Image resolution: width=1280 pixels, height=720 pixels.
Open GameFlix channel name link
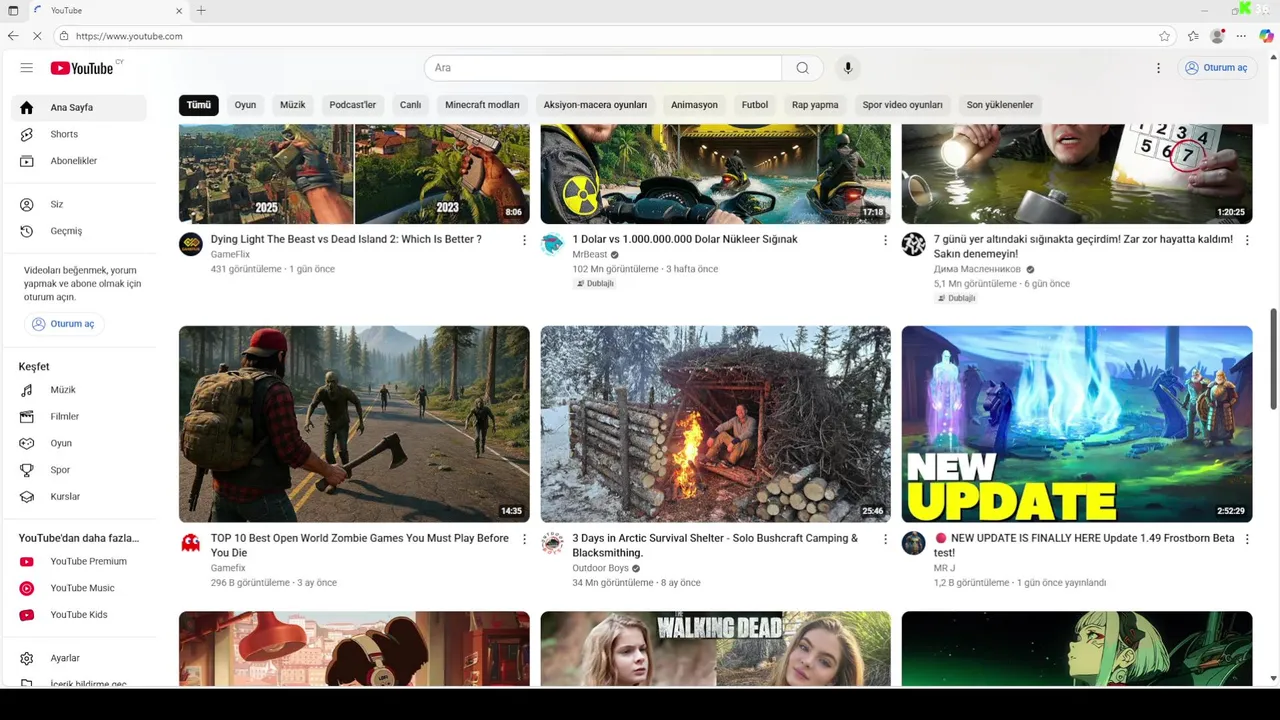tap(230, 255)
